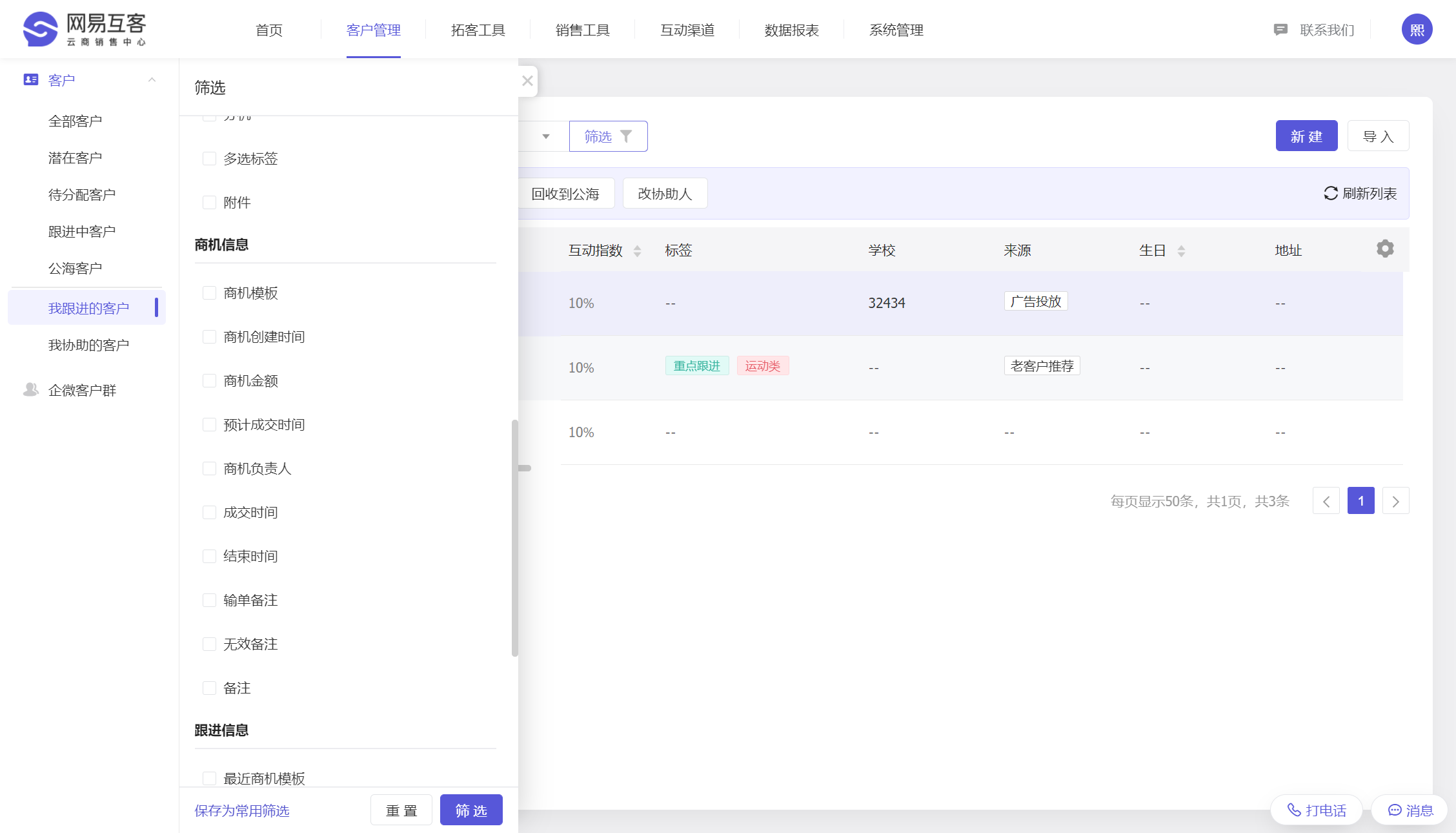This screenshot has width=1456, height=833.
Task: Open the dropdown arrow beside 筛选 button
Action: tap(546, 136)
